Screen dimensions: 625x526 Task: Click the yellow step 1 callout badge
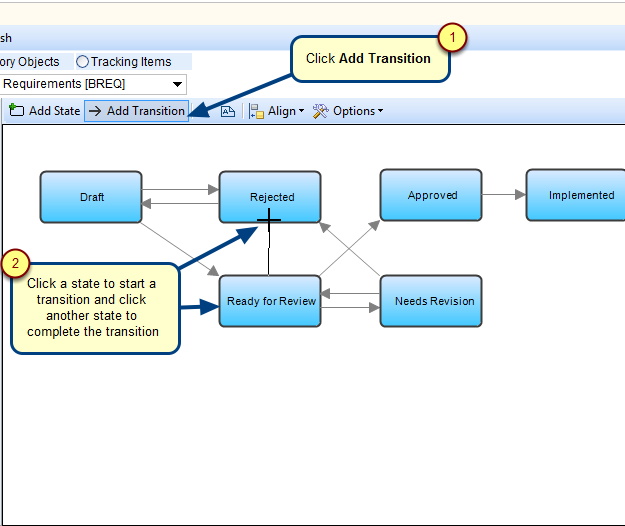452,38
